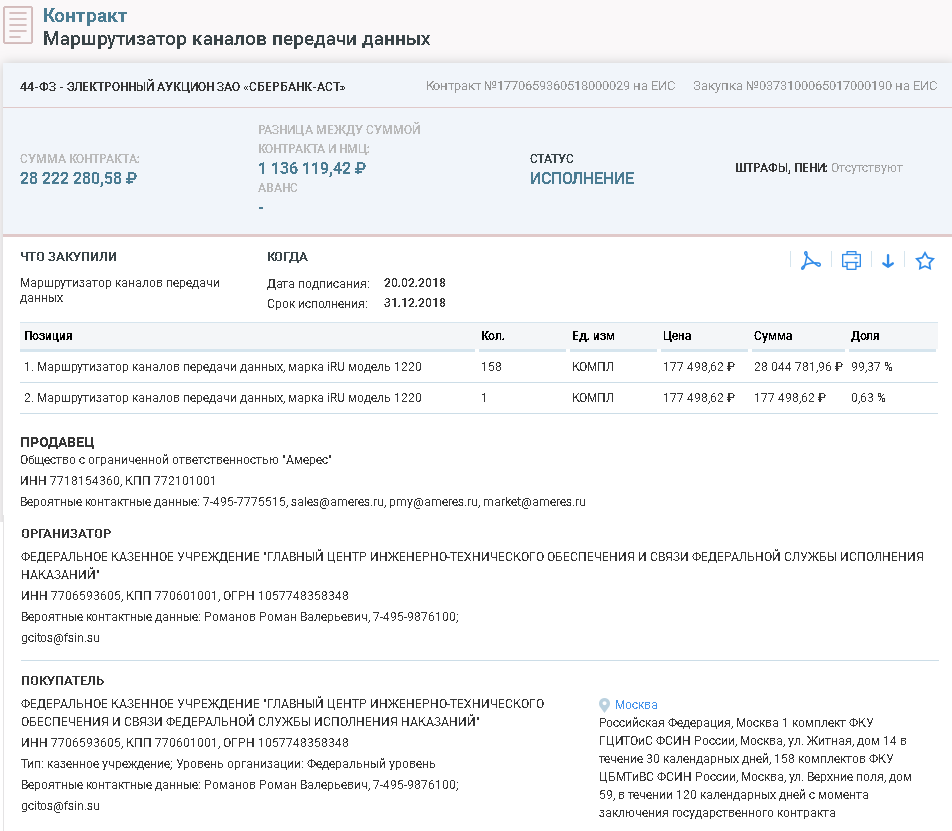Select position 2 router row text
Screen dimensions: 952x831
223,398
